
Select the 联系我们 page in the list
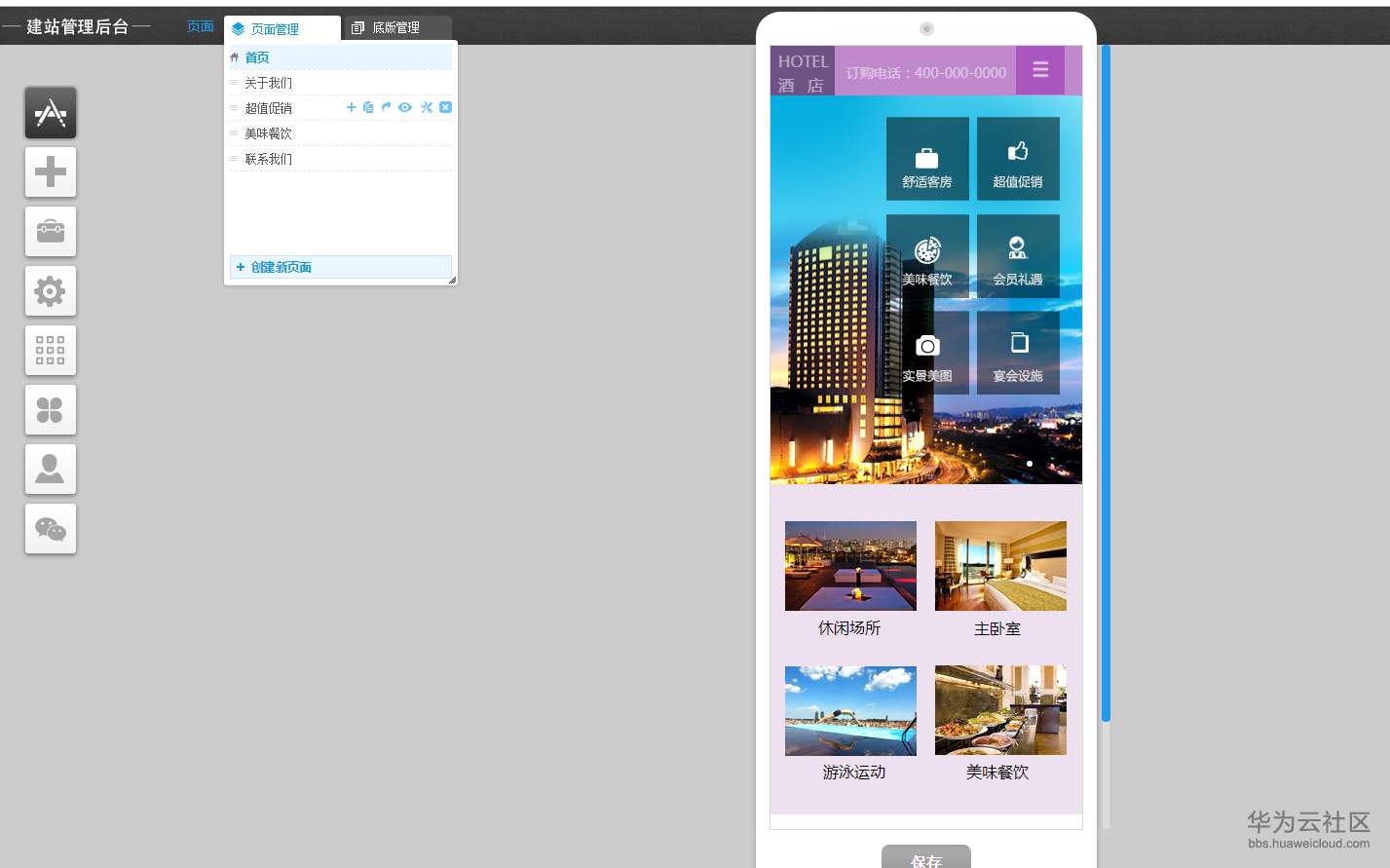tap(340, 159)
